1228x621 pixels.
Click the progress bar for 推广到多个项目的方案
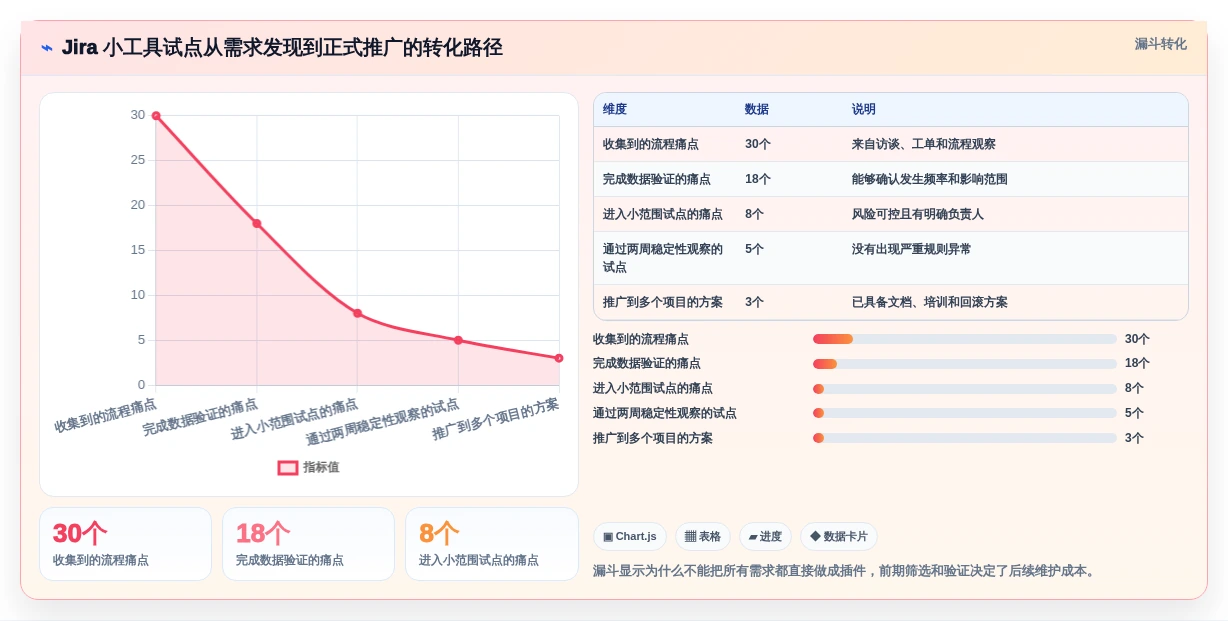965,438
